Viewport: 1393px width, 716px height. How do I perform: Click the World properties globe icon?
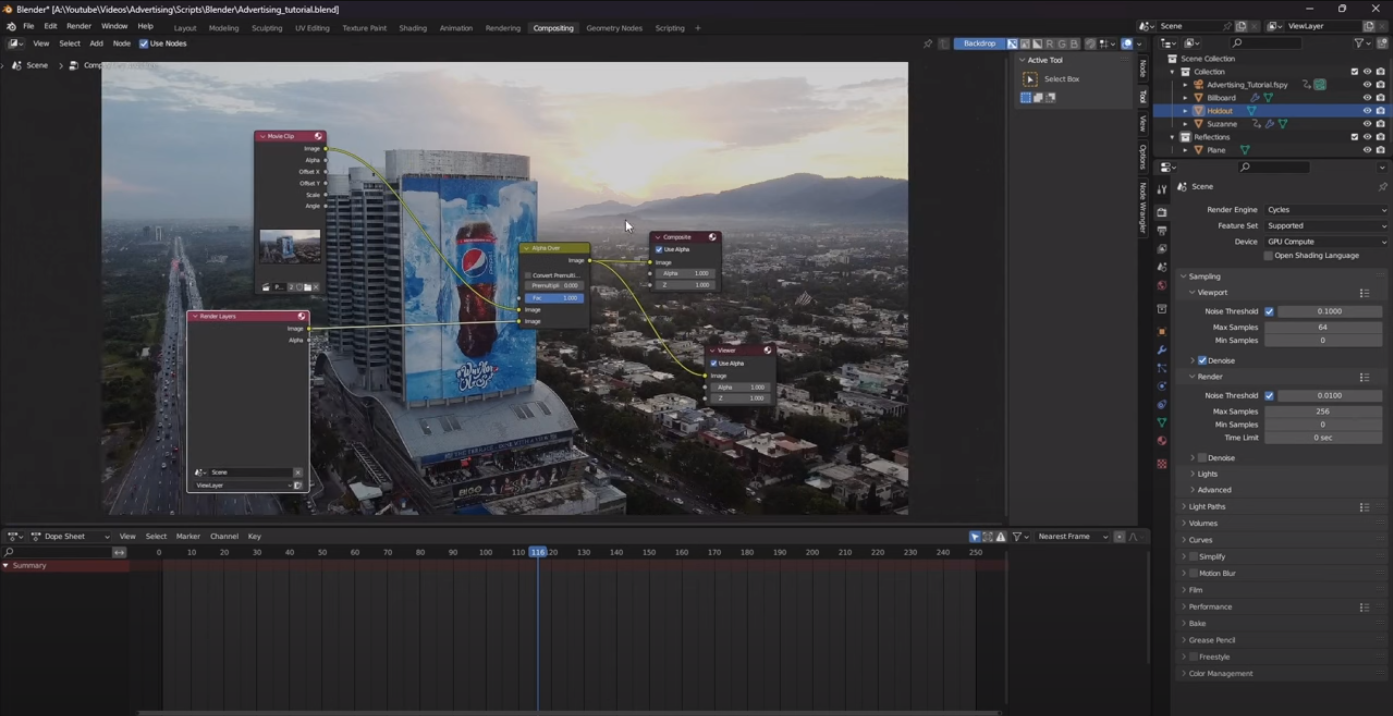[x=1162, y=285]
